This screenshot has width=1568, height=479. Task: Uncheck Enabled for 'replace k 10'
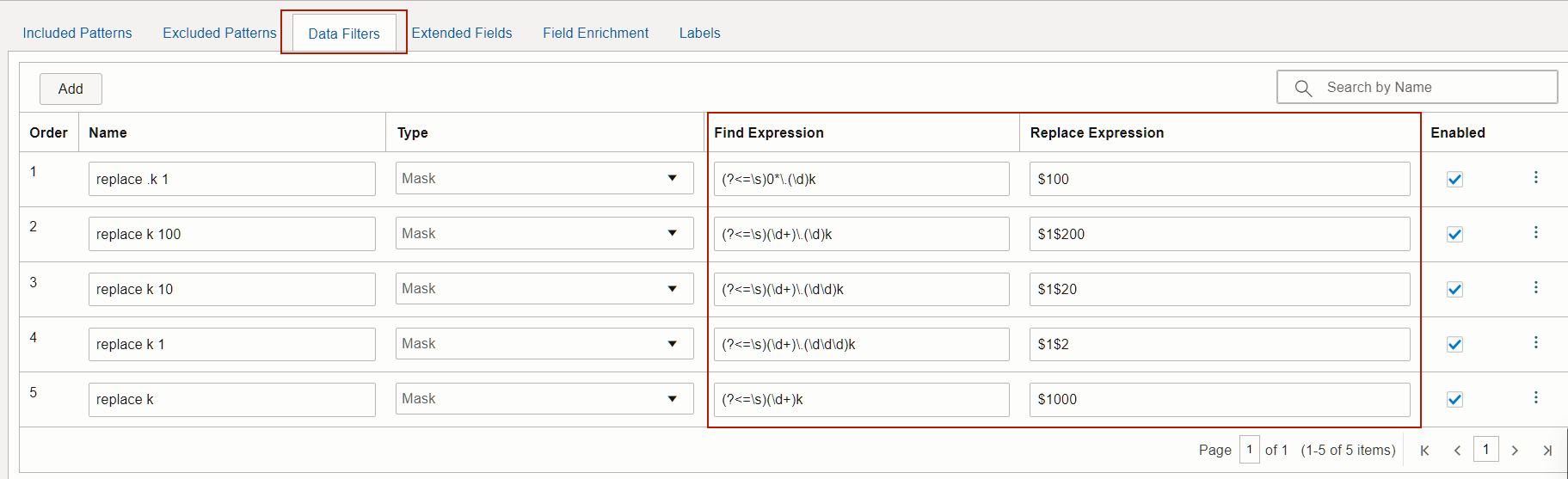(1454, 289)
